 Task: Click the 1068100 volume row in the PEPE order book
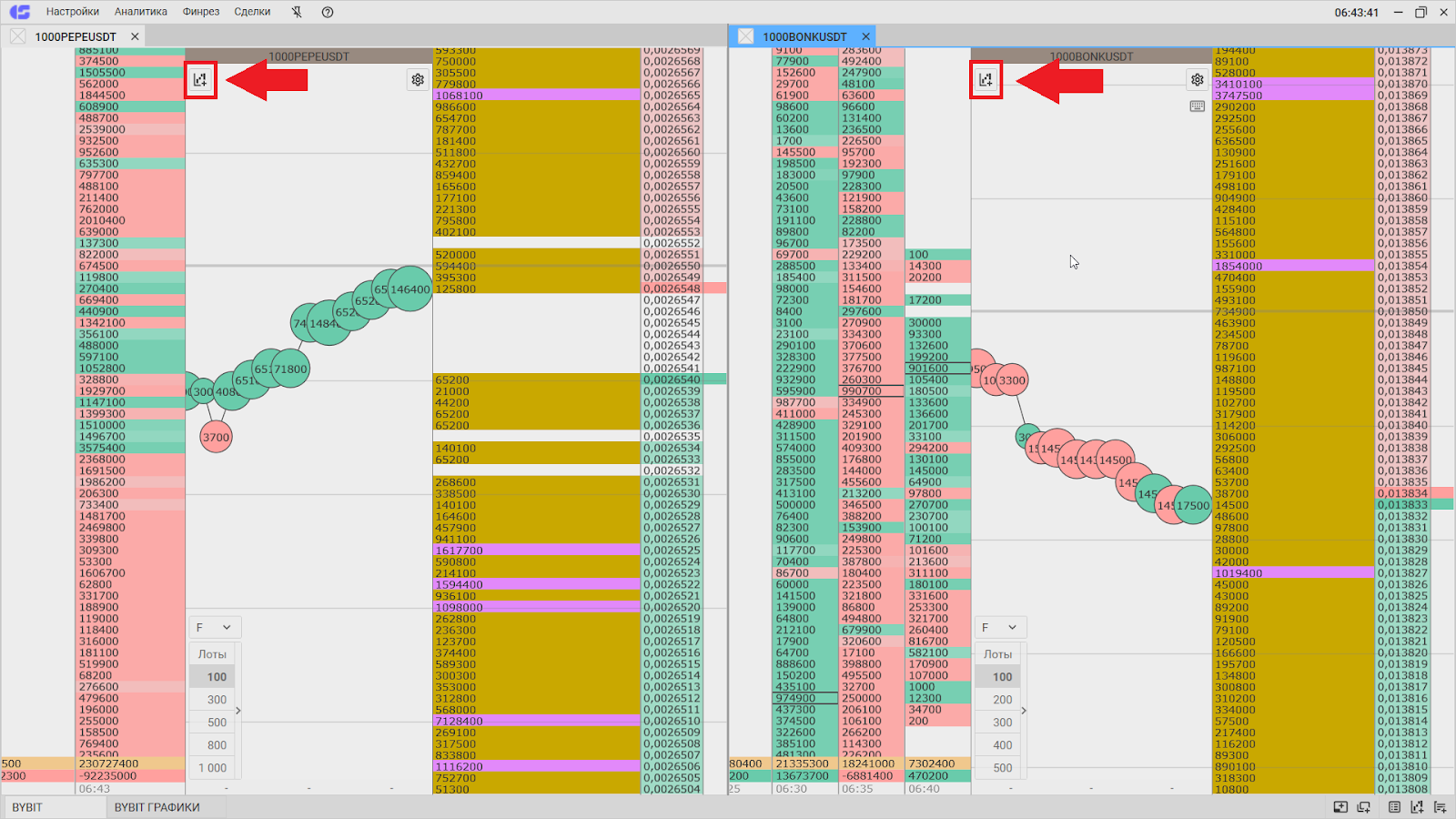tap(537, 95)
